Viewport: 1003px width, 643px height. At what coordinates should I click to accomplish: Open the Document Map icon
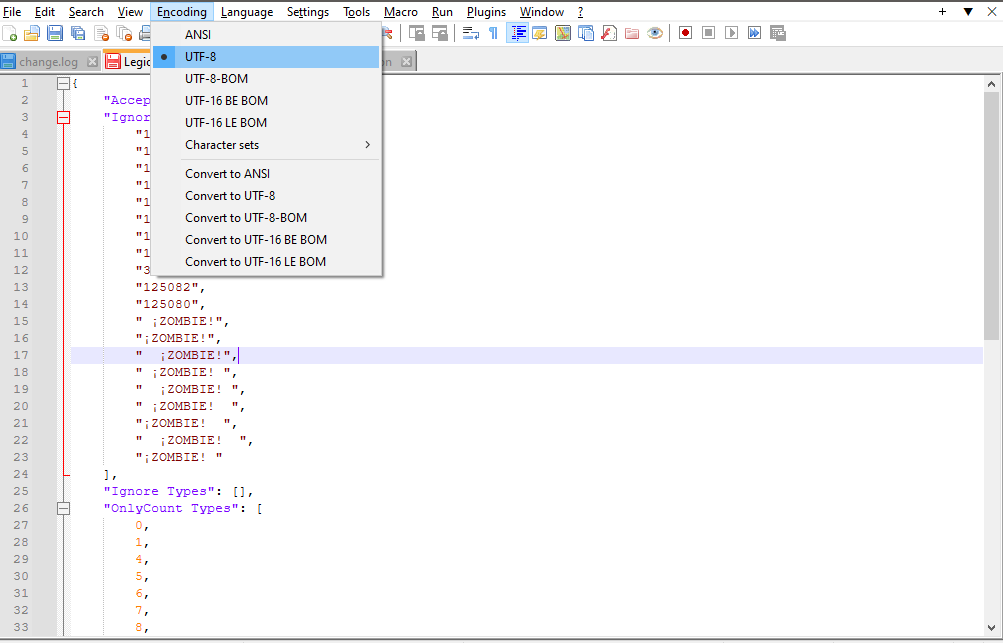pos(563,33)
